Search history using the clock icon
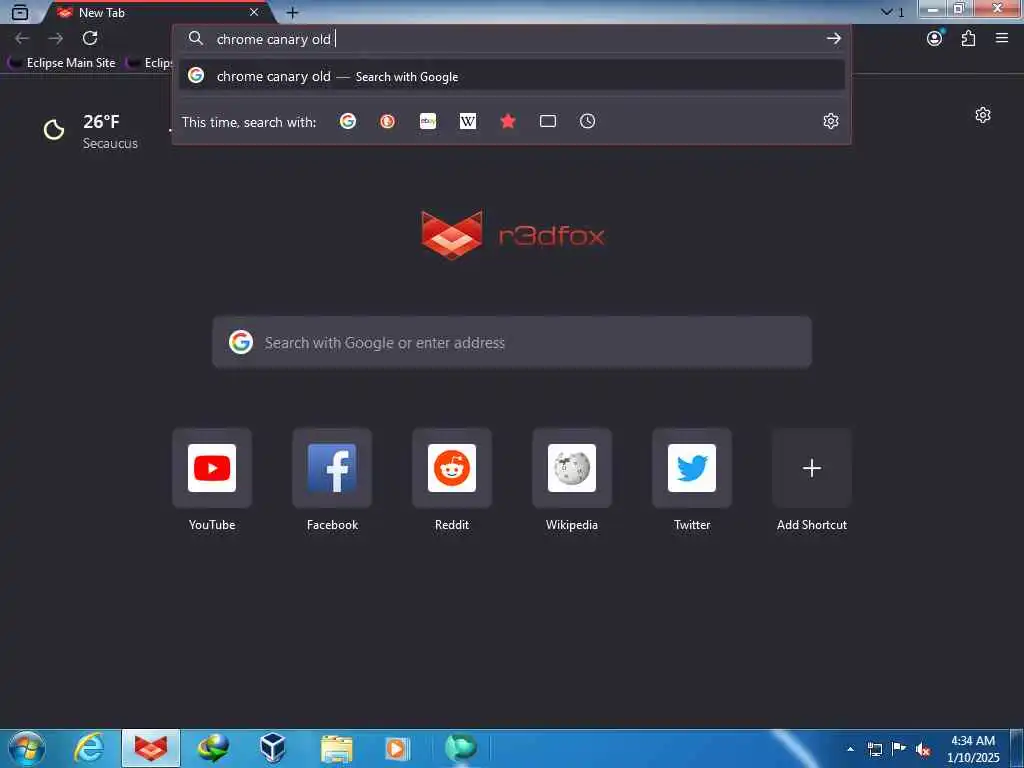Screen dimensions: 1024x768 point(587,121)
